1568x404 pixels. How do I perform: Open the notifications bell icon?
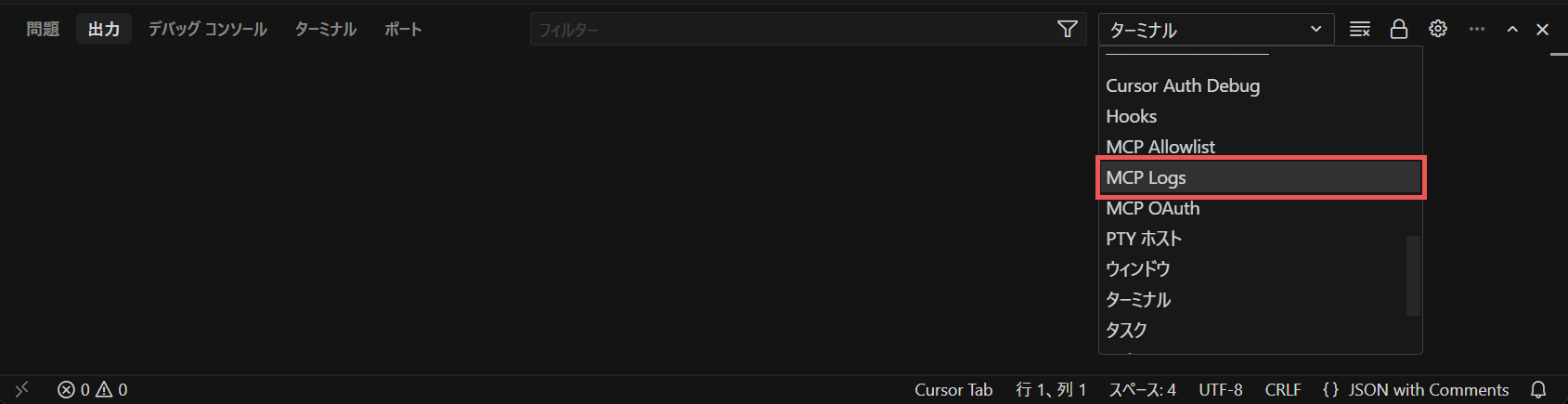(1538, 390)
